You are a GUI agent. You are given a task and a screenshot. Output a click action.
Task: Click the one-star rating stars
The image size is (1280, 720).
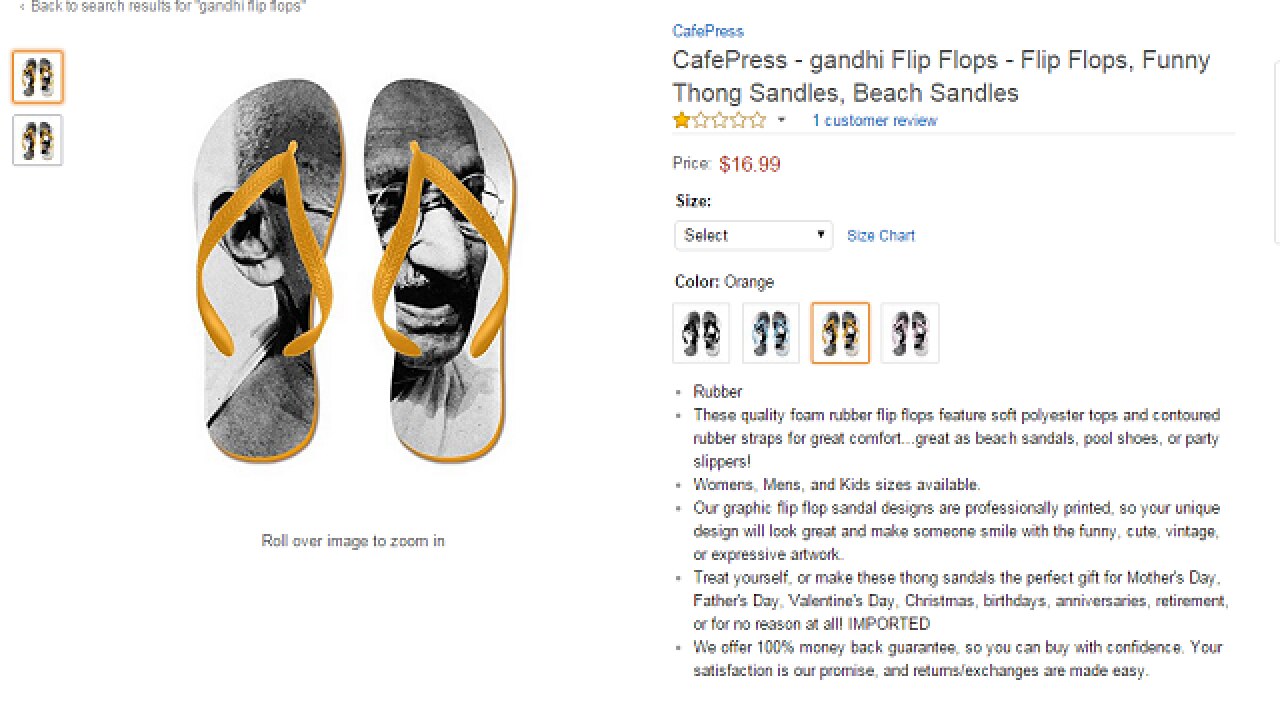[720, 120]
